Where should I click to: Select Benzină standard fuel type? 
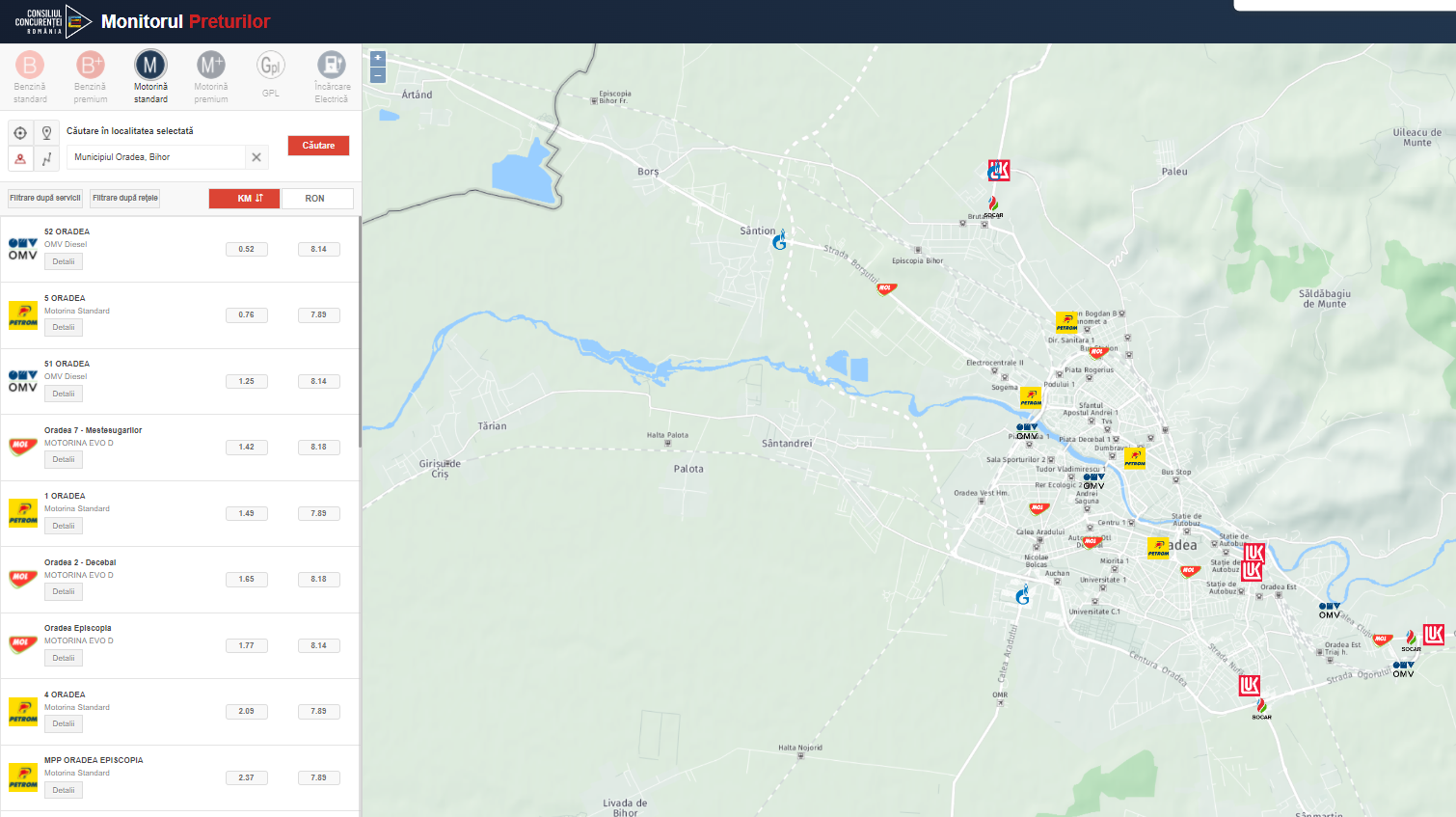point(30,76)
